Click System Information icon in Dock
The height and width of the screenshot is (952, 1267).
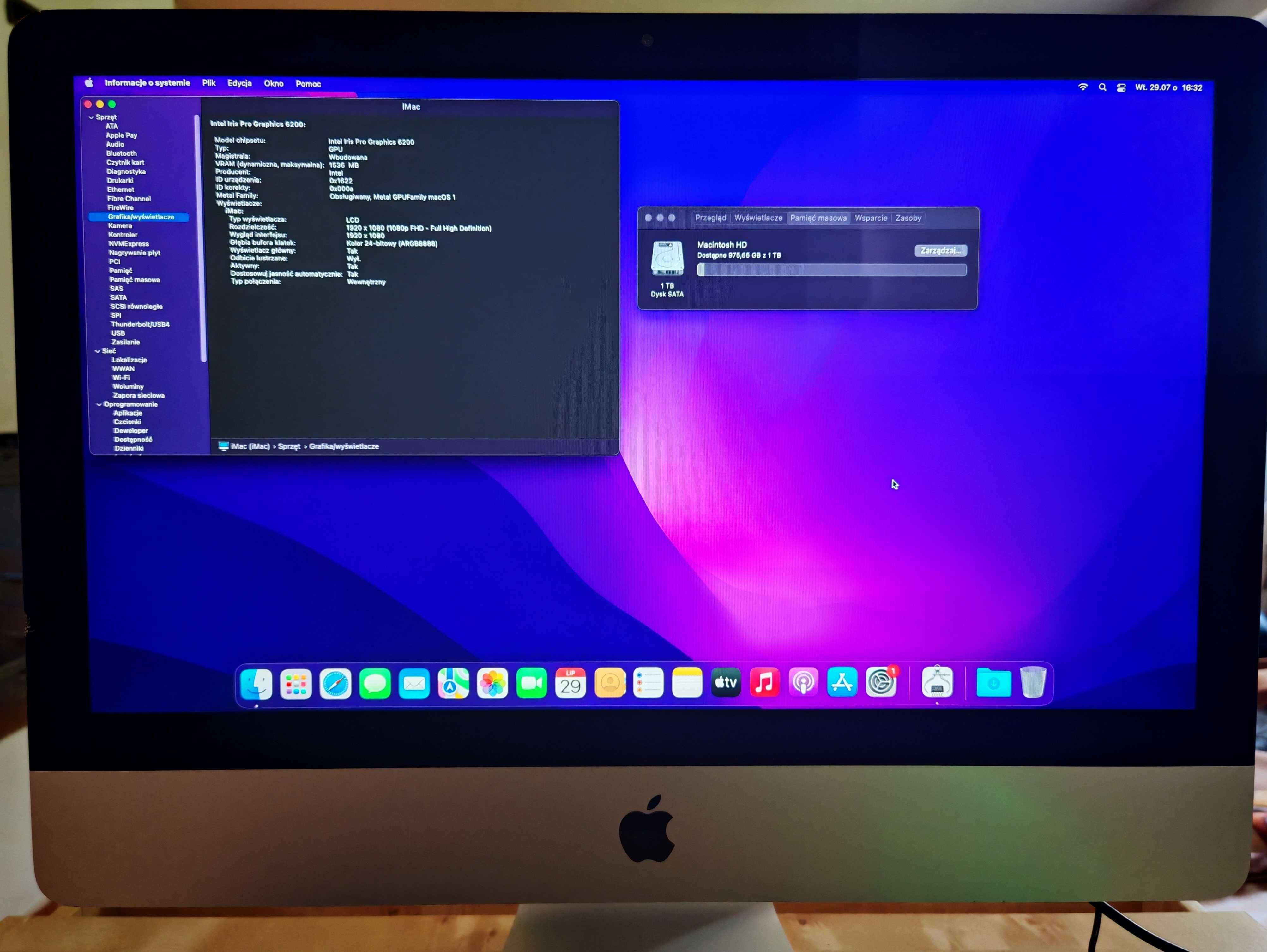tap(938, 682)
